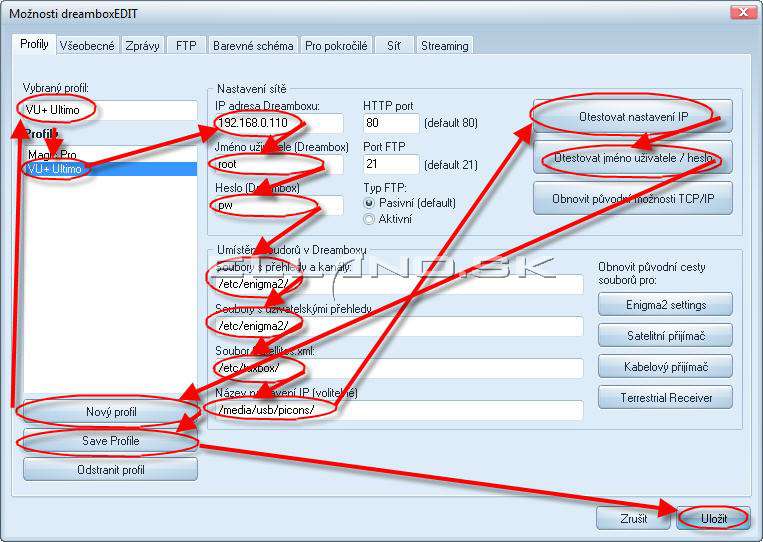Click Satelitní přijímač button
Image resolution: width=763 pixels, height=542 pixels.
[x=665, y=336]
